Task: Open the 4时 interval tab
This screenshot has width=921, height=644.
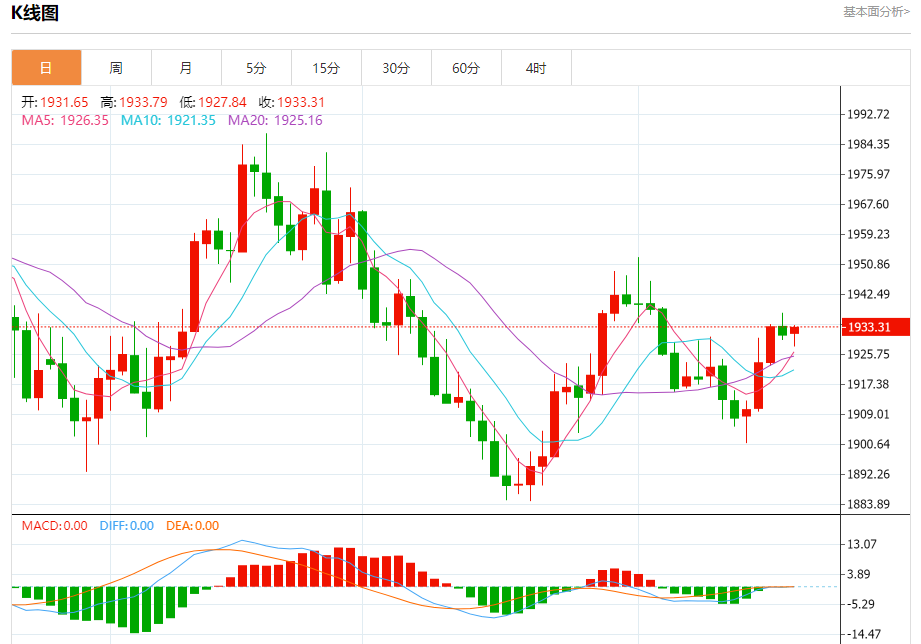Action: 536,68
